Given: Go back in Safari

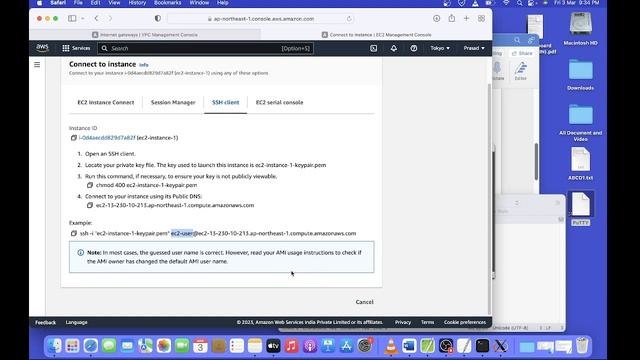Looking at the screenshot, I should (96, 18).
